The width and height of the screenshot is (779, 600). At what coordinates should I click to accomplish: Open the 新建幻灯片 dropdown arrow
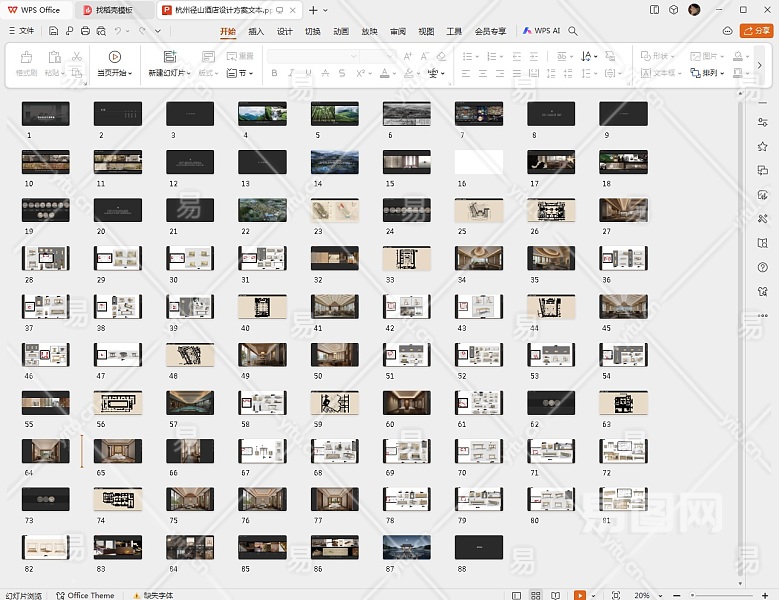coord(186,73)
